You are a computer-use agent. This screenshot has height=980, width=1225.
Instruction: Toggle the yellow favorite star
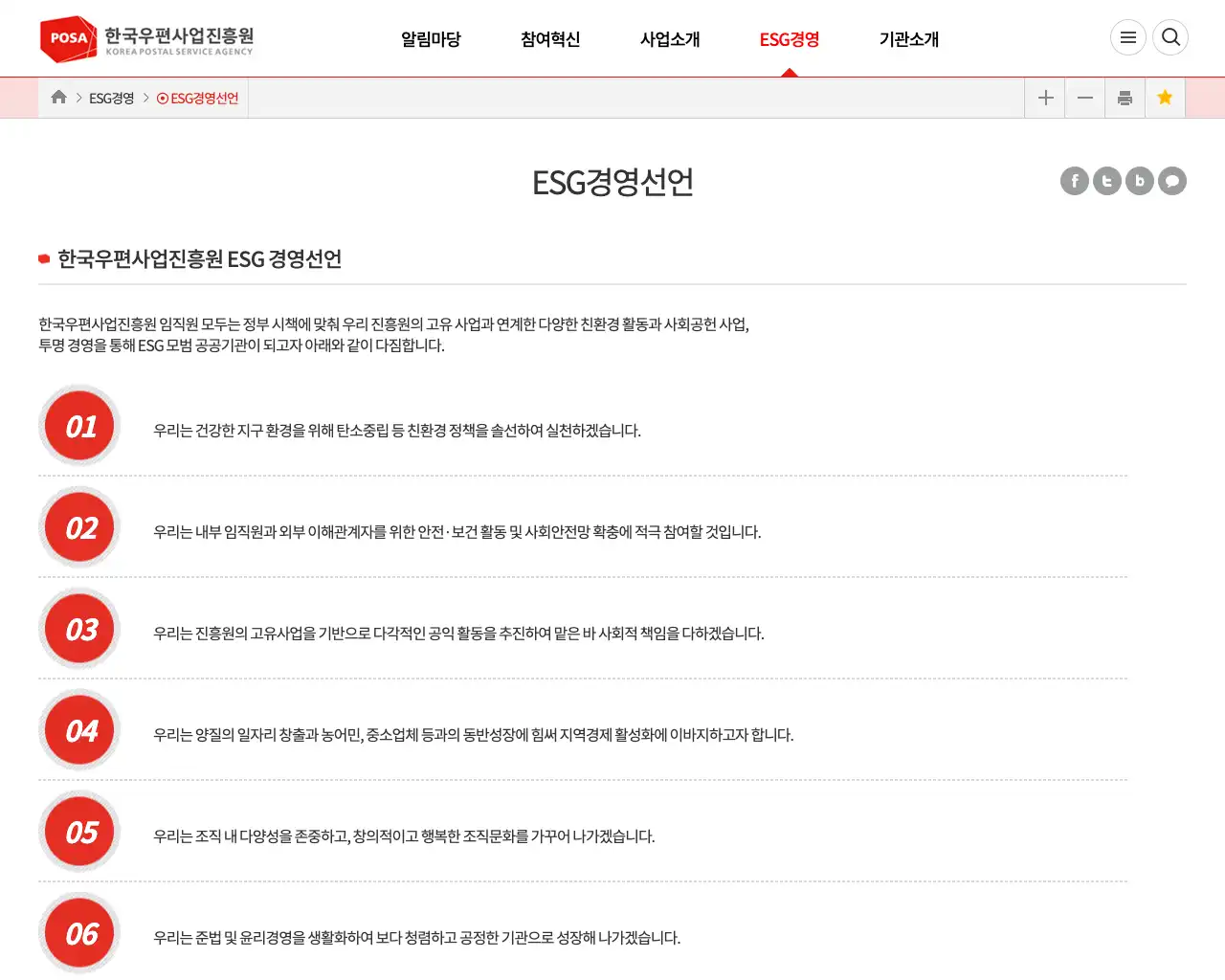tap(1165, 97)
